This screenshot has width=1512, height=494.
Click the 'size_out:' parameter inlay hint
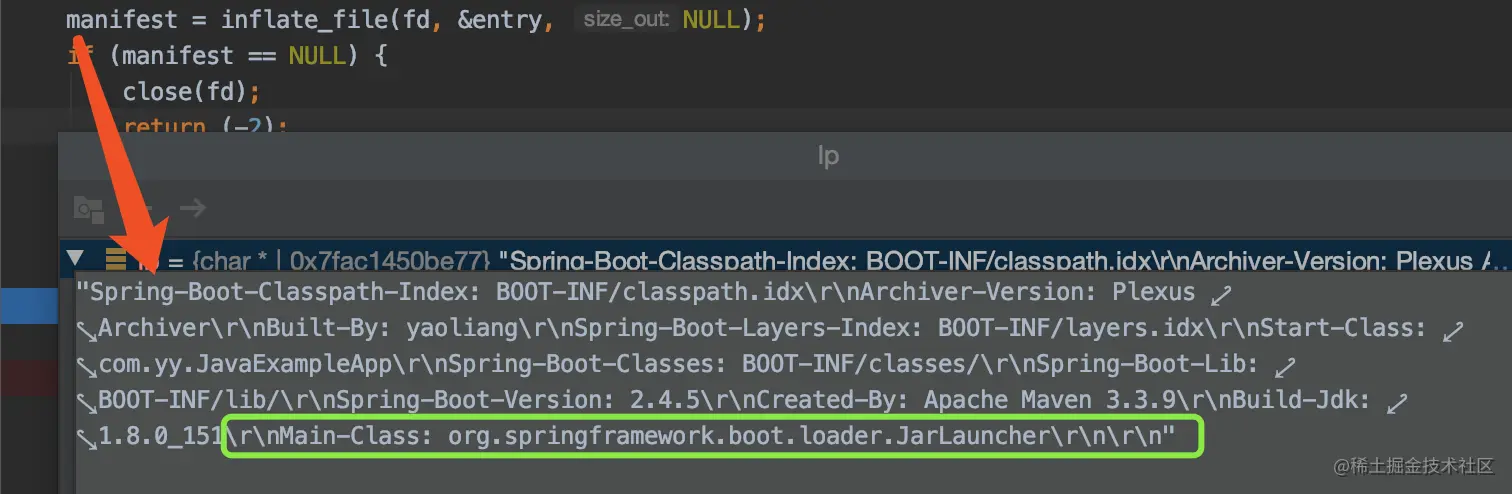pos(626,20)
